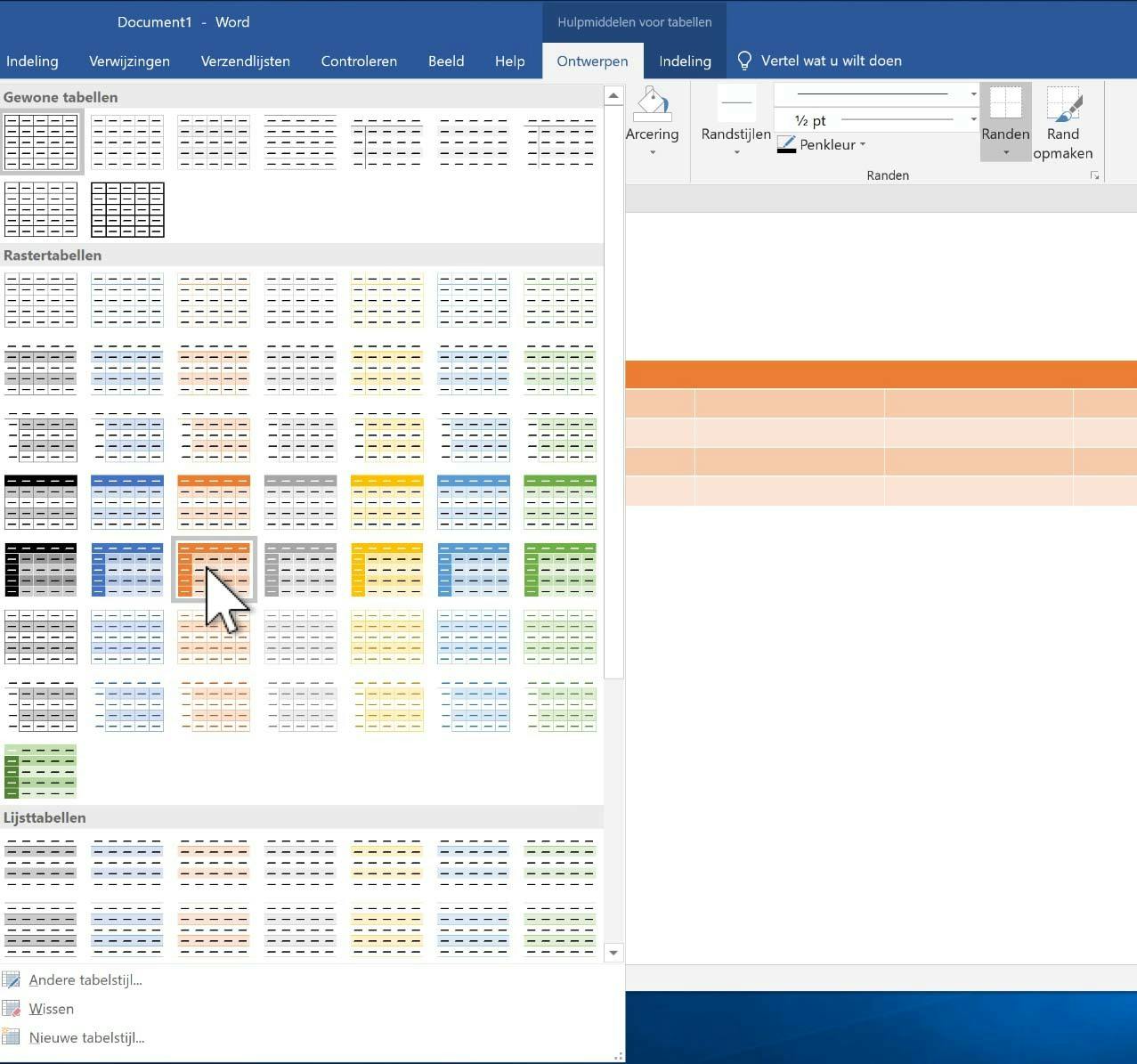The height and width of the screenshot is (1064, 1137).
Task: Select the black bordered plain table style
Action: (127, 210)
